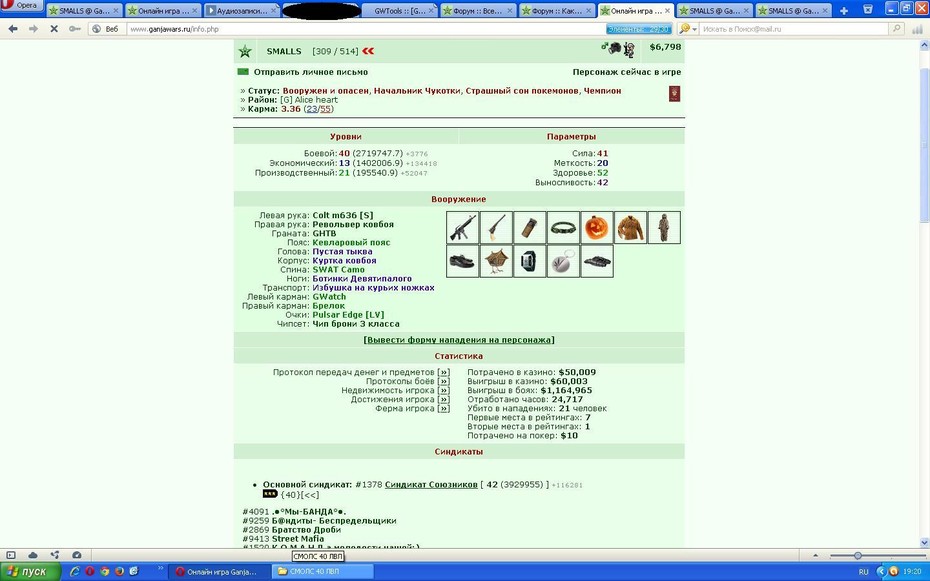This screenshot has height=581, width=930.
Task: Open the closed tabs trash icon
Action: click(868, 9)
